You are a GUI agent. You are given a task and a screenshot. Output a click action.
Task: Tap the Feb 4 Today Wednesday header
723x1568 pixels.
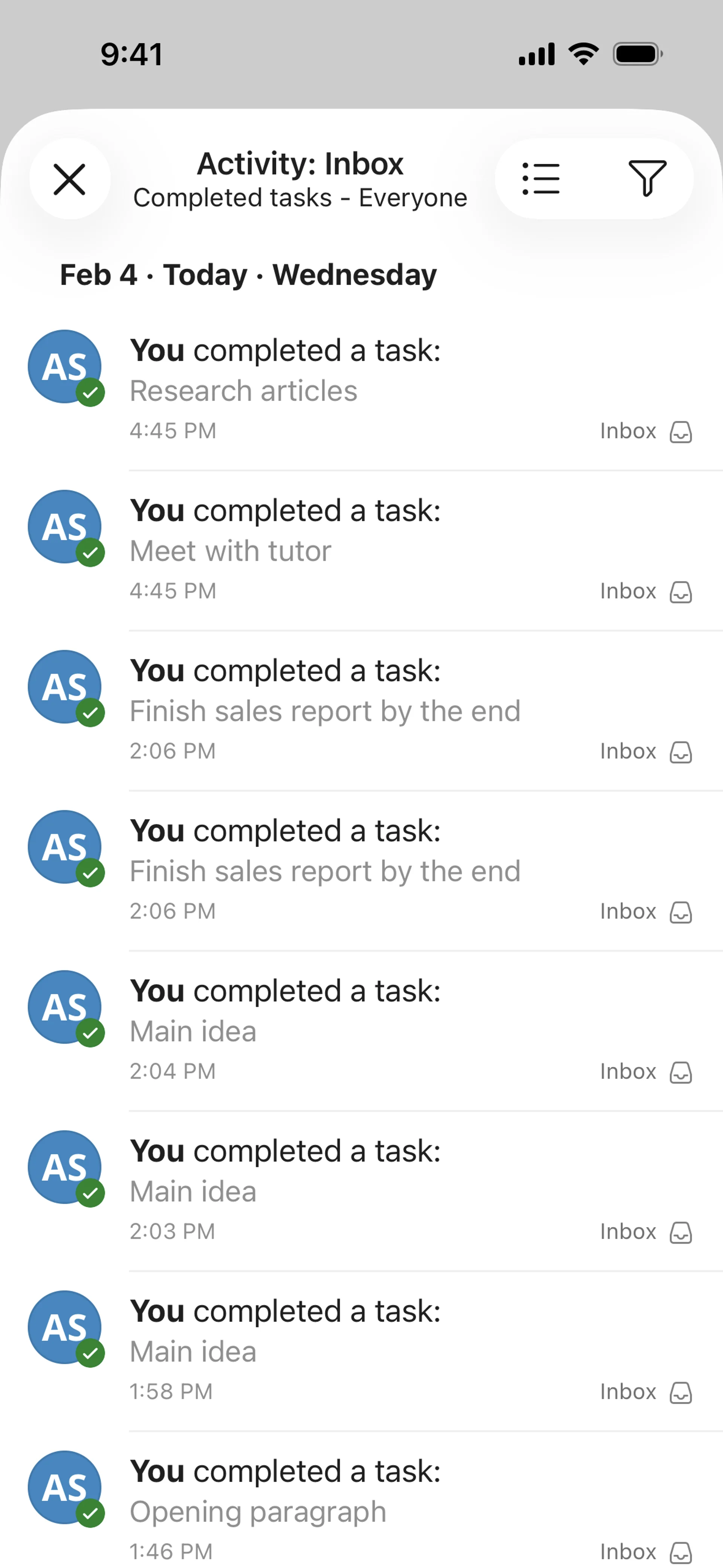248,275
